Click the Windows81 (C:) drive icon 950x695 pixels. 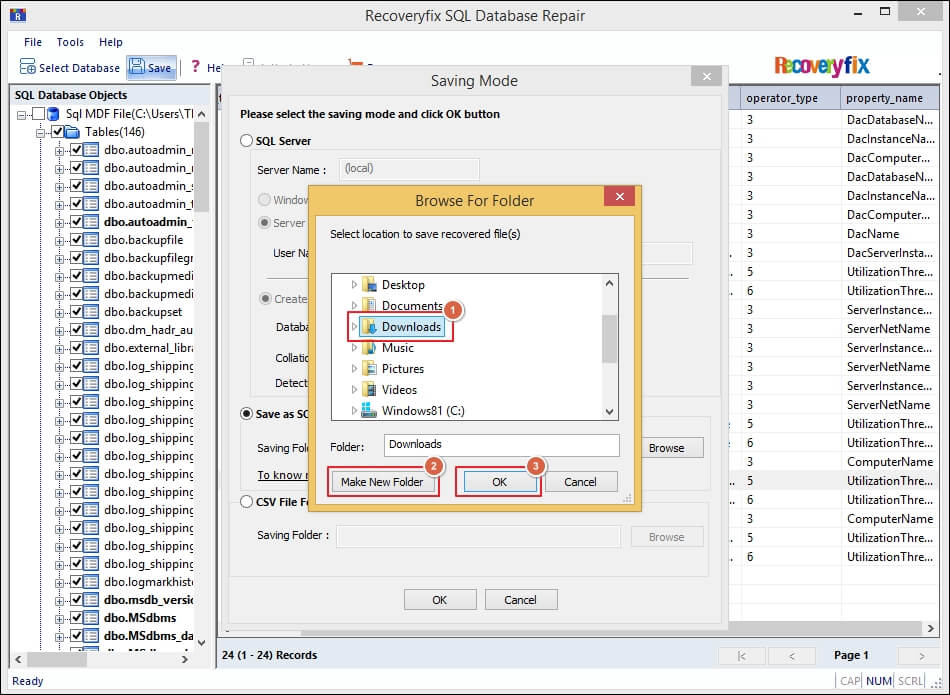369,410
